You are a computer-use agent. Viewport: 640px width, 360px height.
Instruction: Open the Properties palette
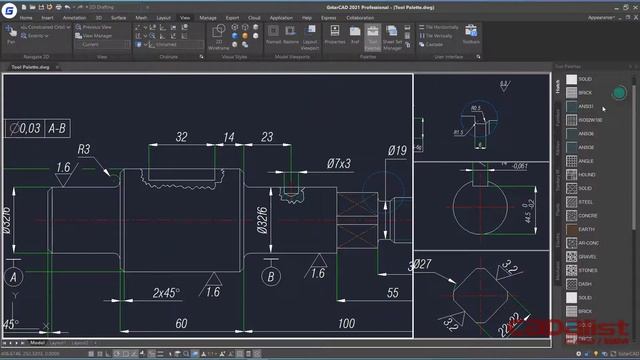point(335,34)
